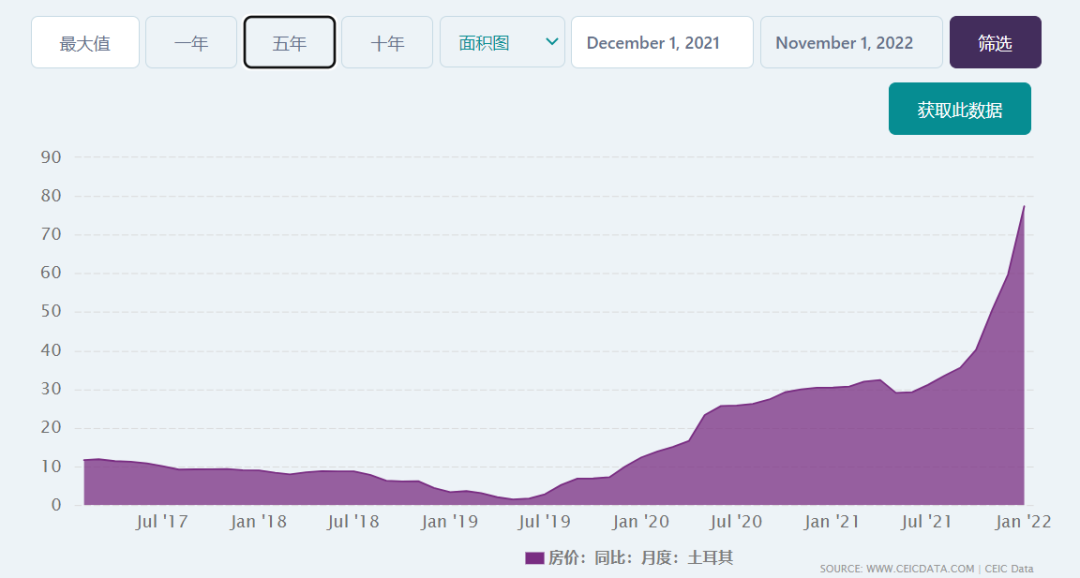Toggle the 房价：同比：月度：土耳其 legend series
This screenshot has height=578, width=1080.
(640, 558)
